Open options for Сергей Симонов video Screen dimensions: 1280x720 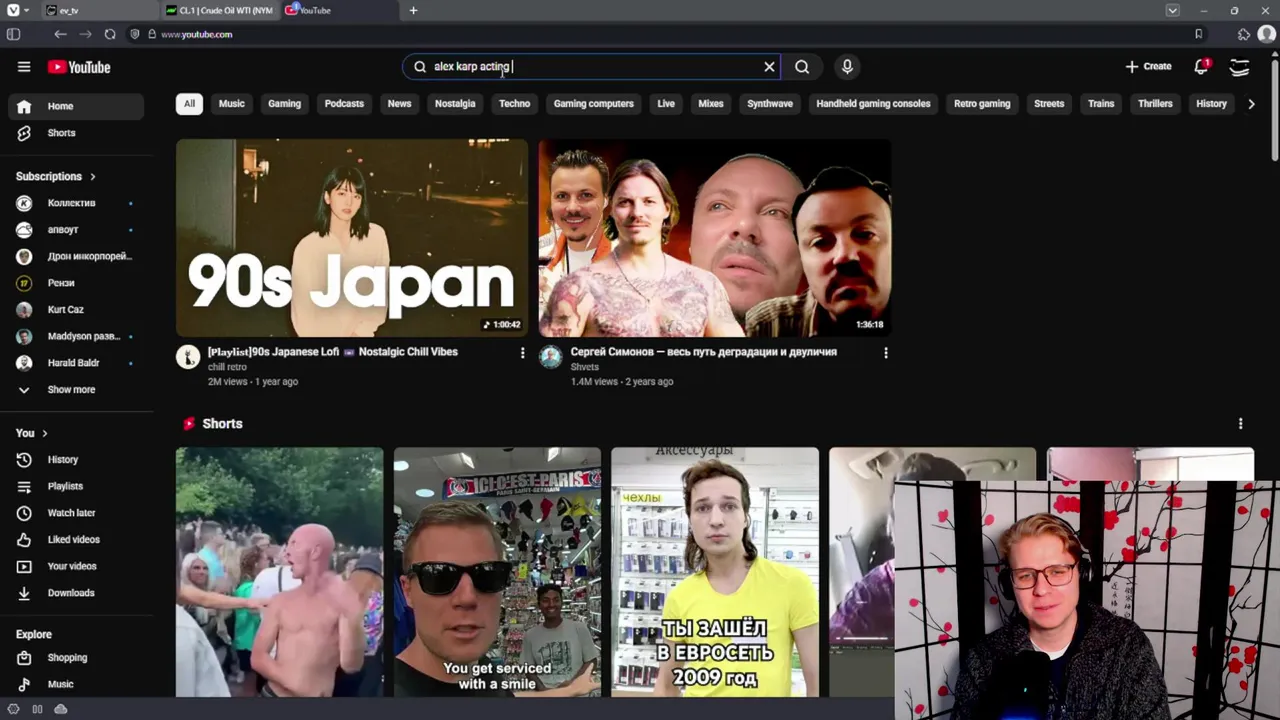click(x=885, y=353)
